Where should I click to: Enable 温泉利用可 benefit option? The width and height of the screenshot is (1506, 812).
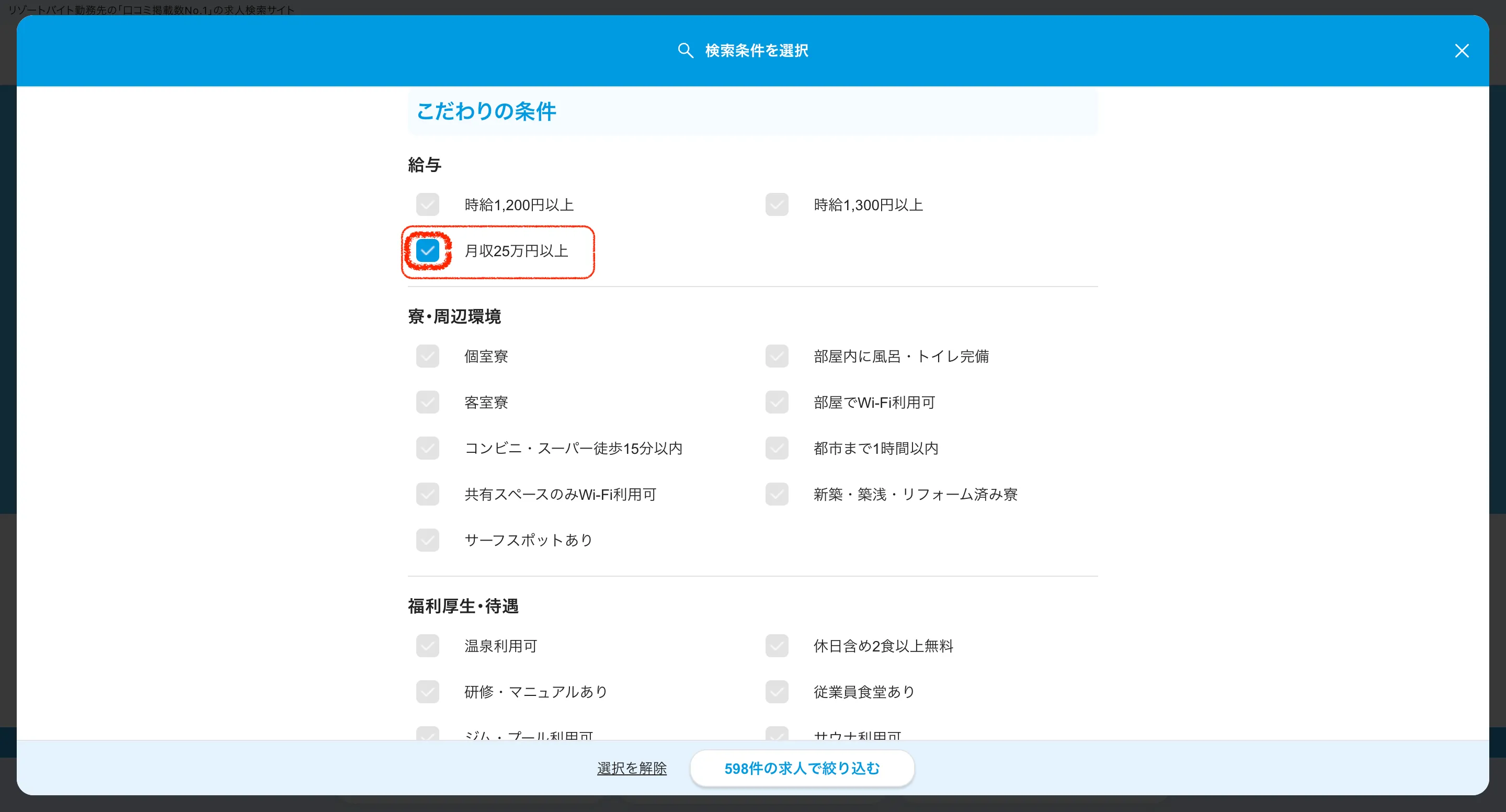427,645
